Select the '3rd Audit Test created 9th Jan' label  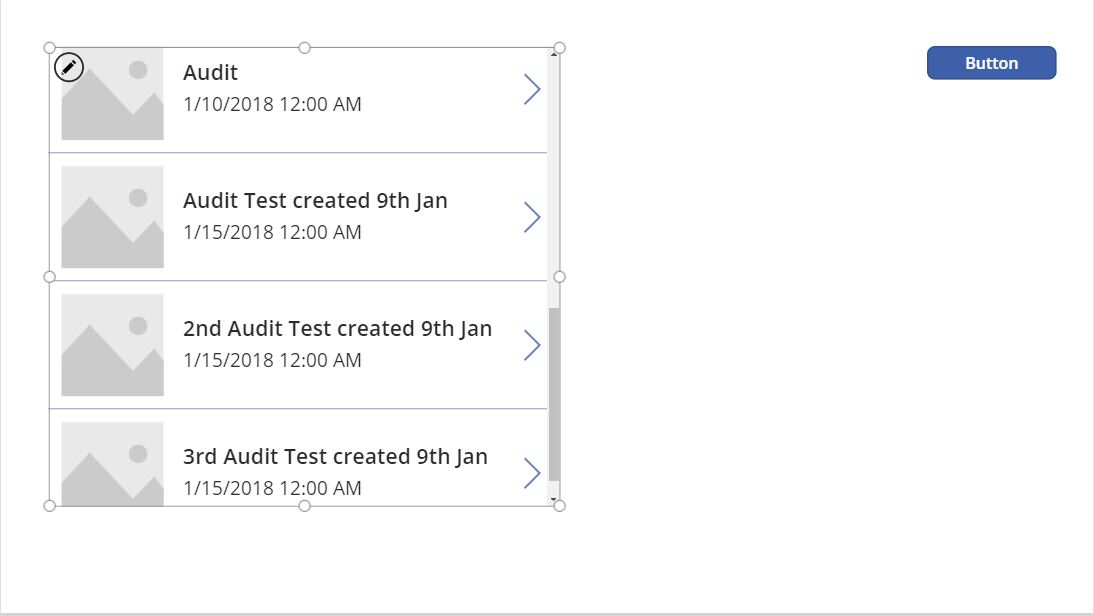coord(335,456)
